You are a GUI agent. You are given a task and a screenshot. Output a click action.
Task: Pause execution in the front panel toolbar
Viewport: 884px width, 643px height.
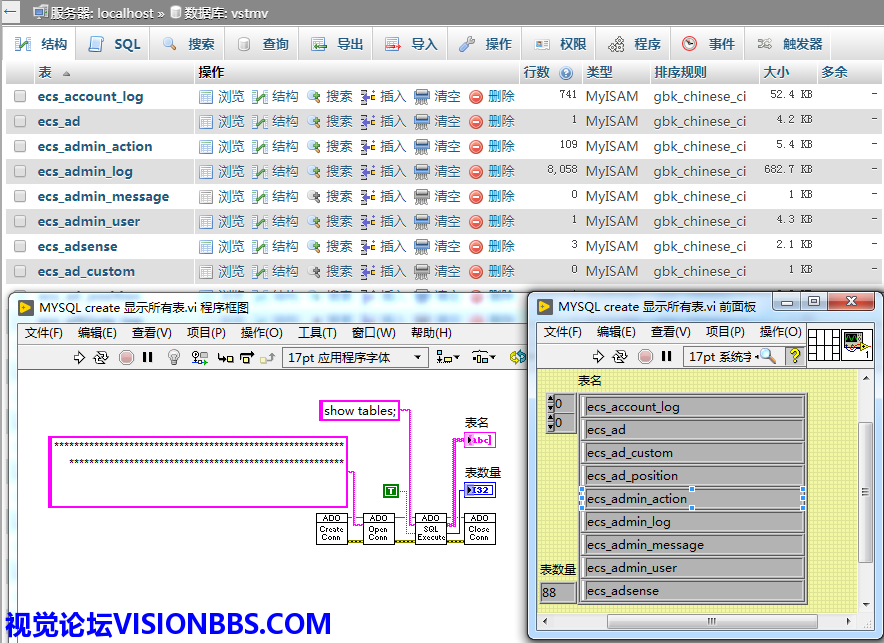pos(667,356)
